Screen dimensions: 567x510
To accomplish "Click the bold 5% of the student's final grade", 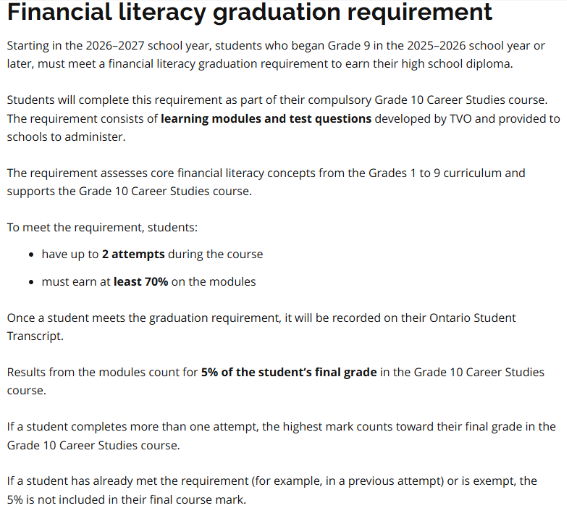I will (x=289, y=372).
